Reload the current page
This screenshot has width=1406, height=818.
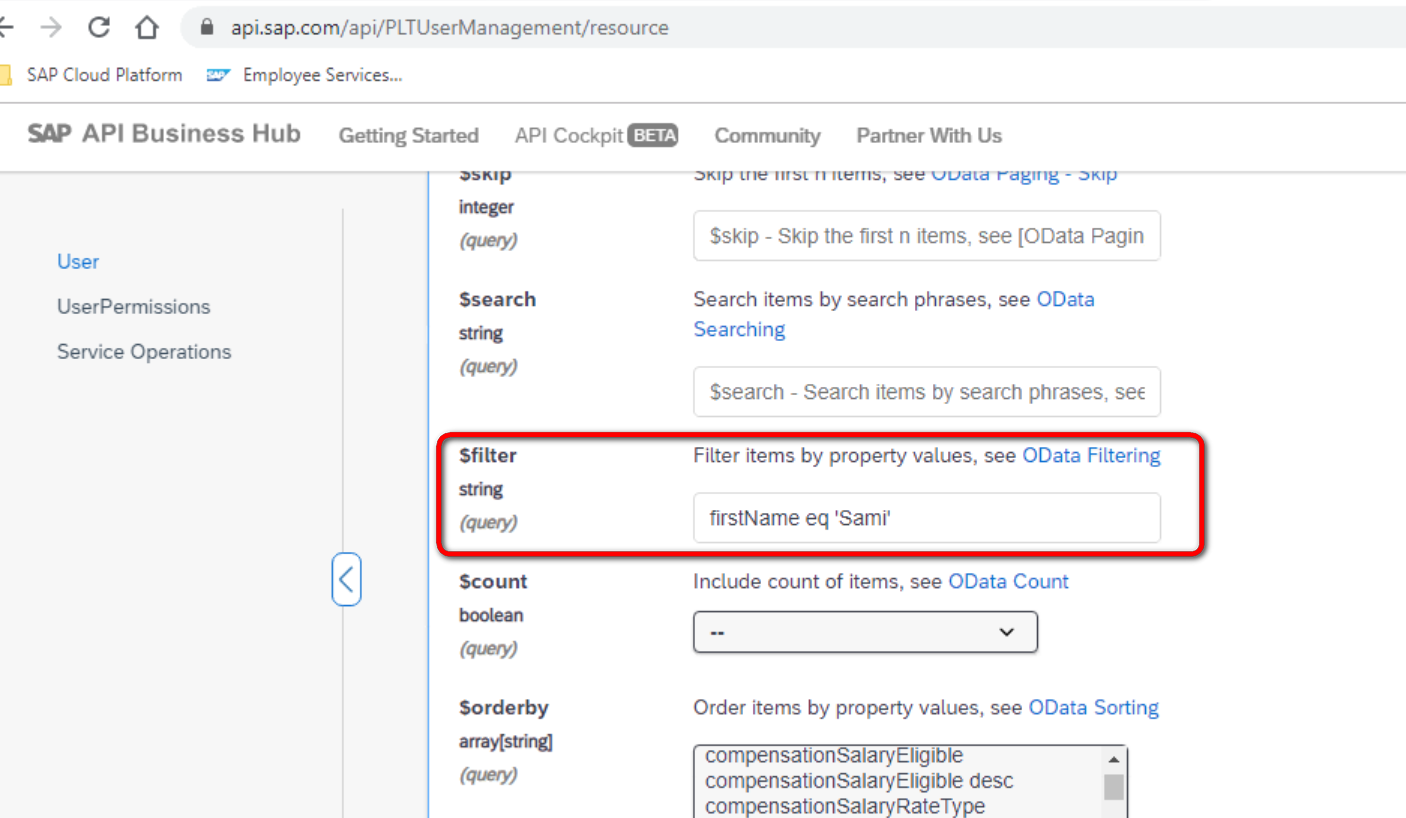tap(98, 27)
